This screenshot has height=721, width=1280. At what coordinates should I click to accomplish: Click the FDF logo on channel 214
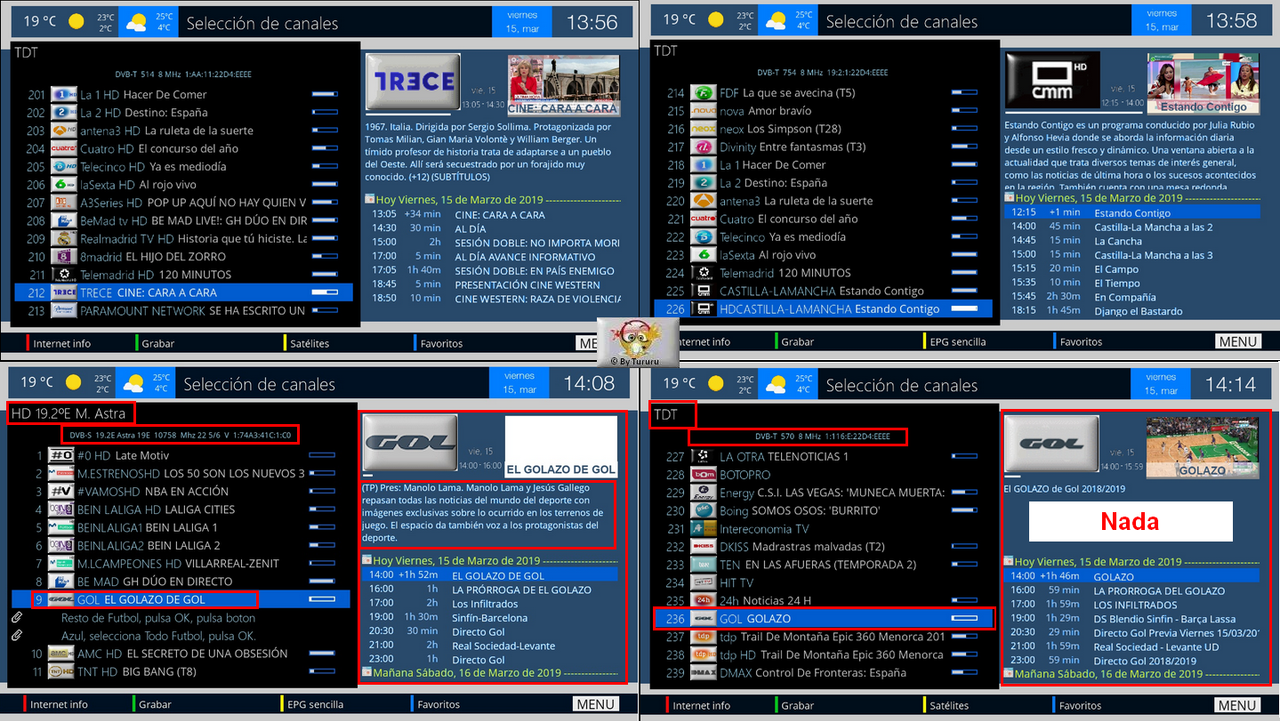pyautogui.click(x=704, y=93)
